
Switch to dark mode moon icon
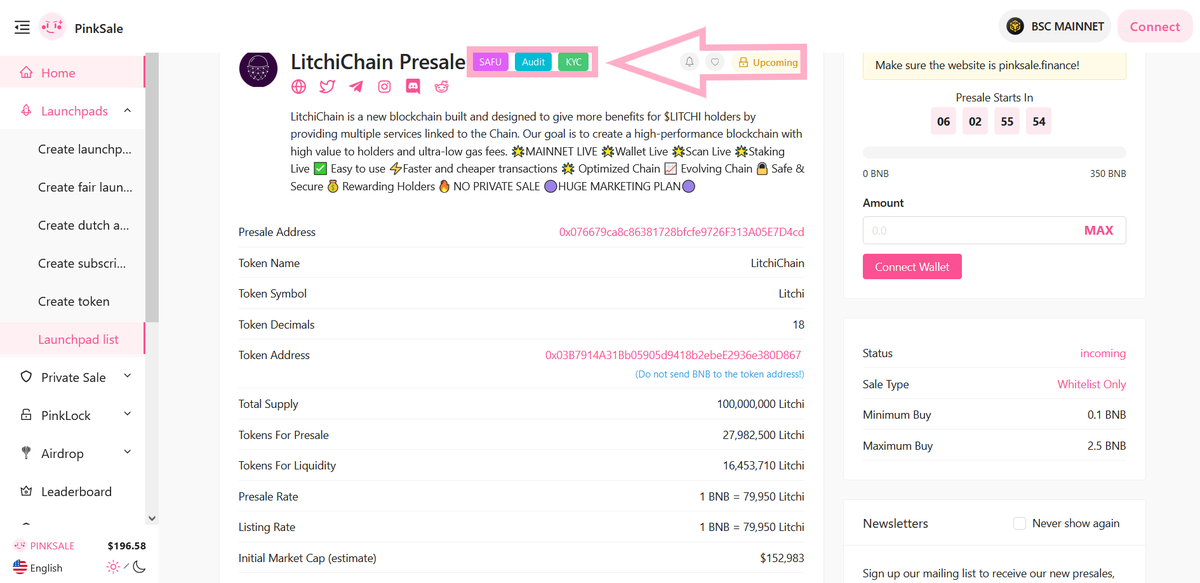click(139, 567)
